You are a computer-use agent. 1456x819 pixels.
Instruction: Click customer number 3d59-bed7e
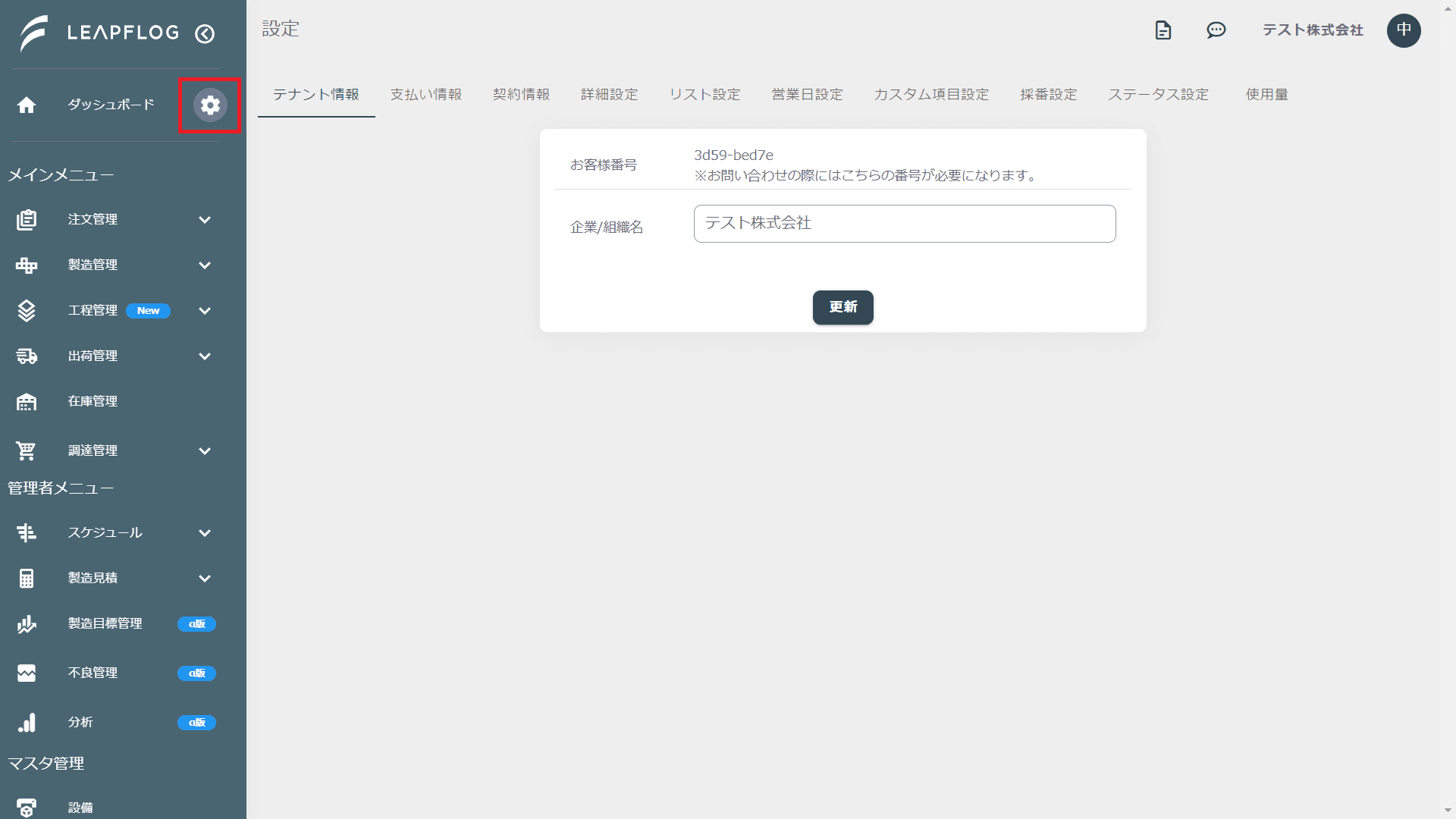tap(733, 155)
